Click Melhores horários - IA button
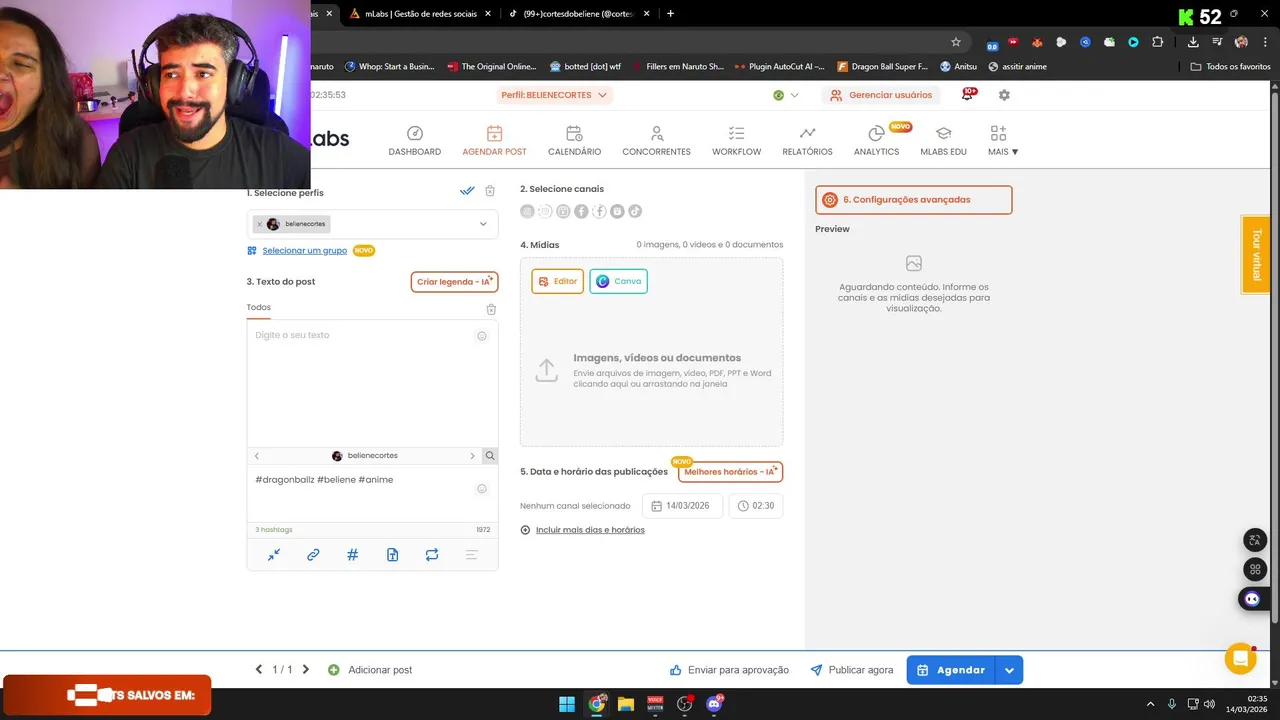 [731, 472]
